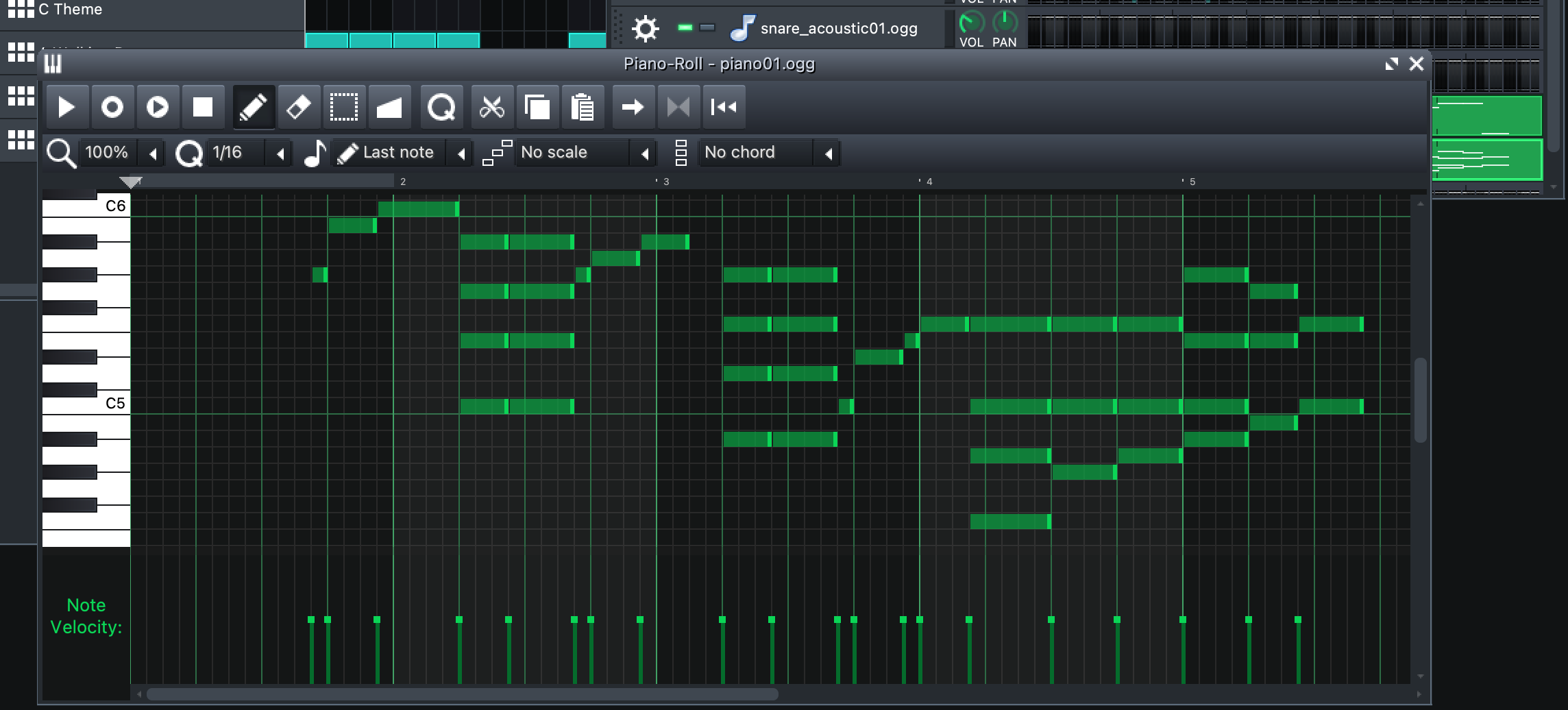This screenshot has width=1568, height=710.
Task: Toggle solo LED on snare track
Action: coord(707,27)
